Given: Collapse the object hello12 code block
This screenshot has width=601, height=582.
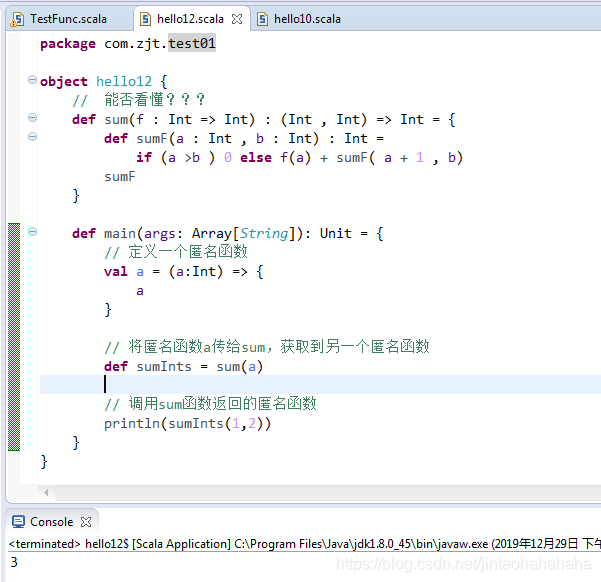Looking at the screenshot, I should coord(33,80).
